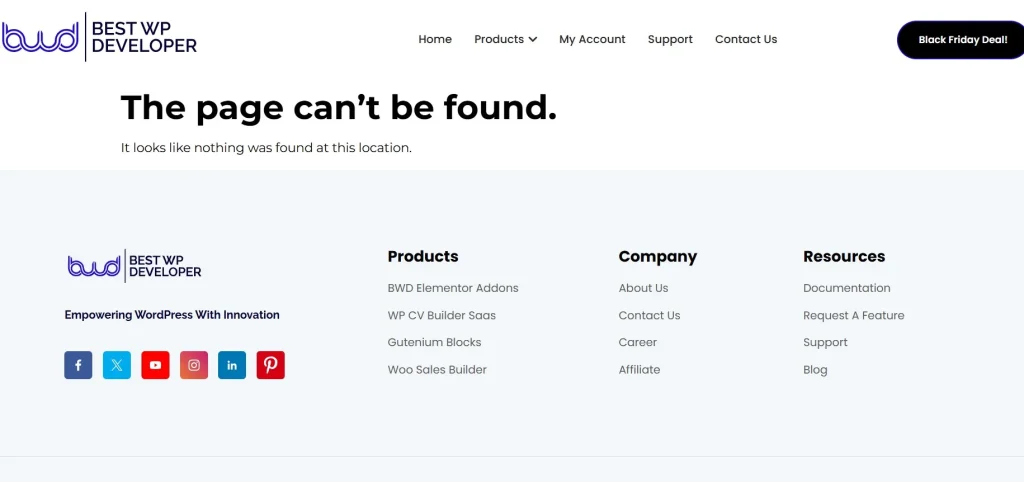Open the Gutenium Blocks footer link
The height and width of the screenshot is (482, 1024).
pos(435,342)
